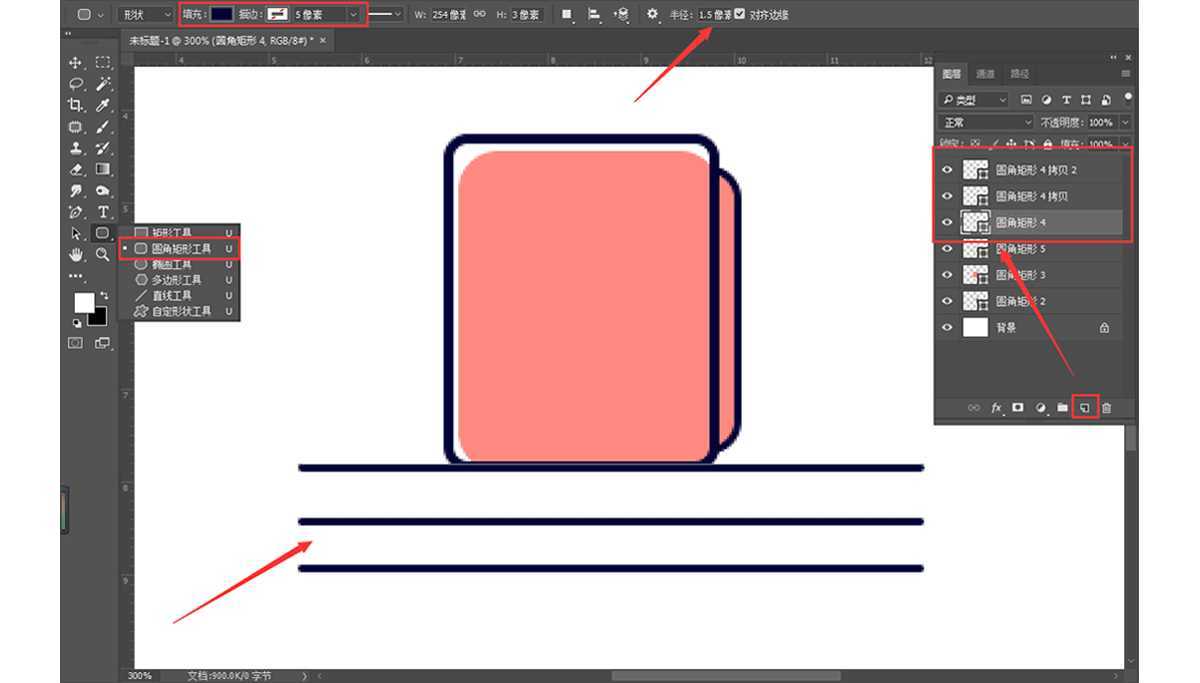Image resolution: width=1200 pixels, height=683 pixels.
Task: Click the 填充 fill color swatch
Action: pyautogui.click(x=221, y=15)
